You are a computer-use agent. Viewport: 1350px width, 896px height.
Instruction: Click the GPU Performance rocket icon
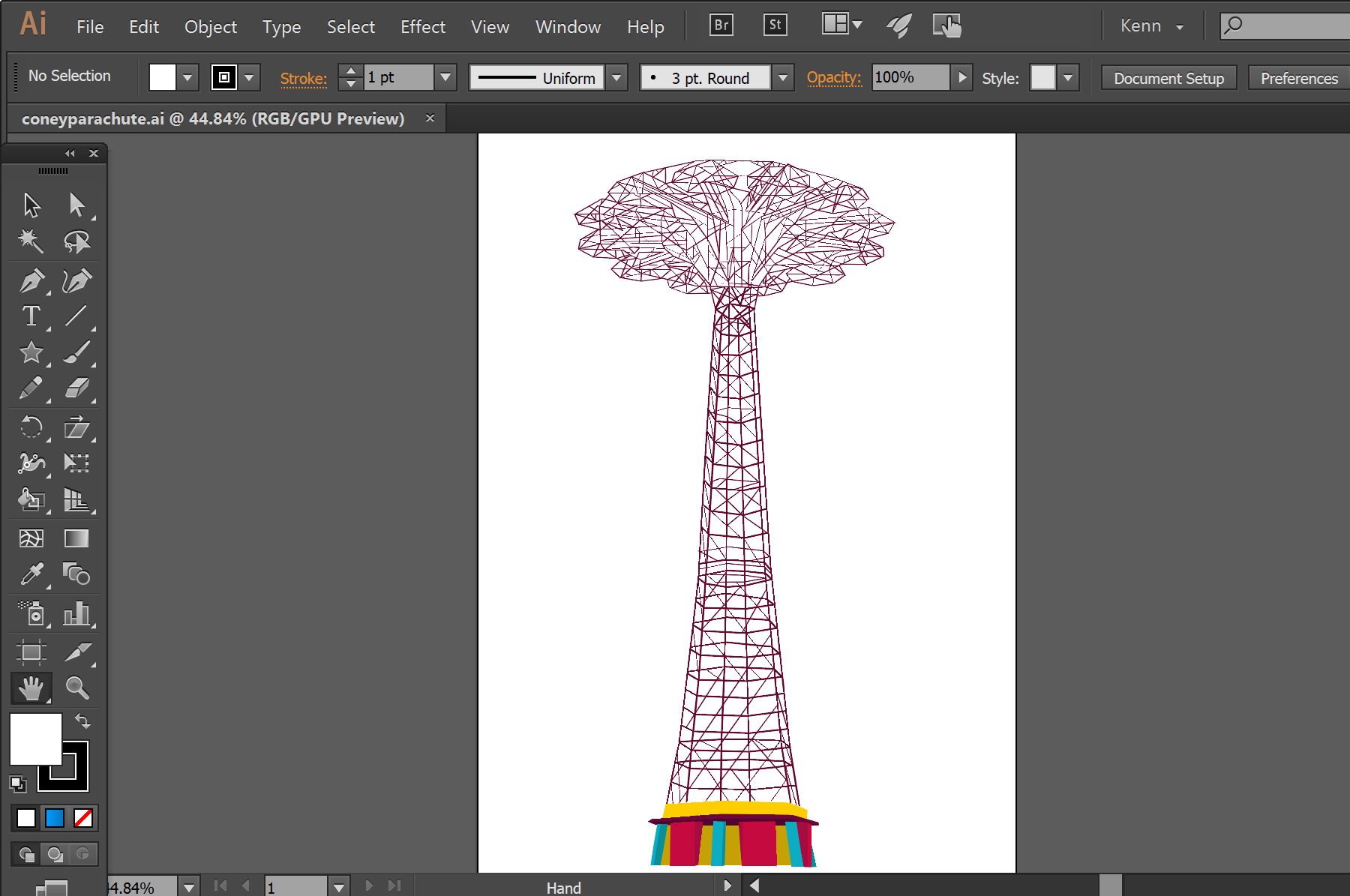tap(898, 26)
